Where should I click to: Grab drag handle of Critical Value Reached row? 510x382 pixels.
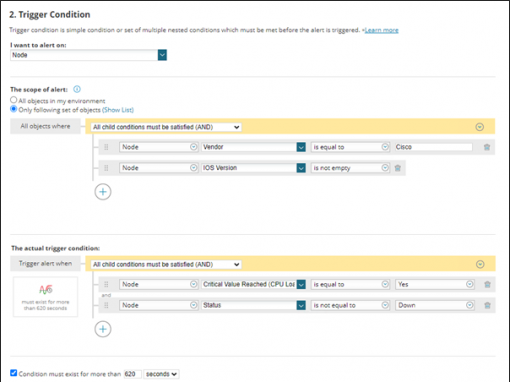[x=106, y=284]
